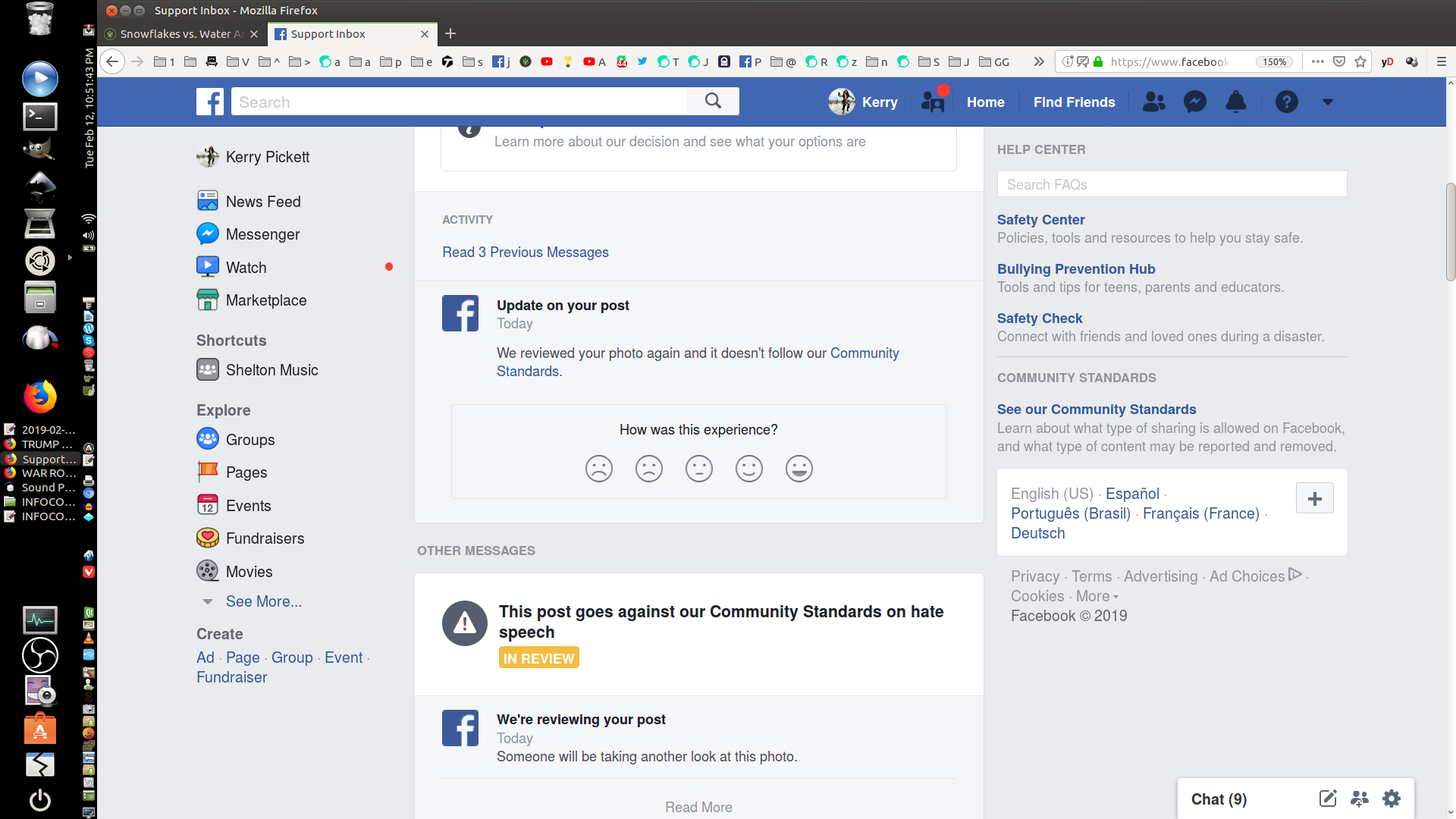Click See our Community Standards

1097,409
